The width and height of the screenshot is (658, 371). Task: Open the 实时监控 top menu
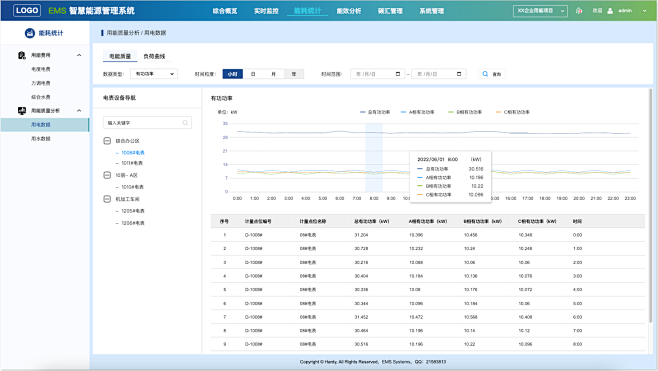(266, 11)
